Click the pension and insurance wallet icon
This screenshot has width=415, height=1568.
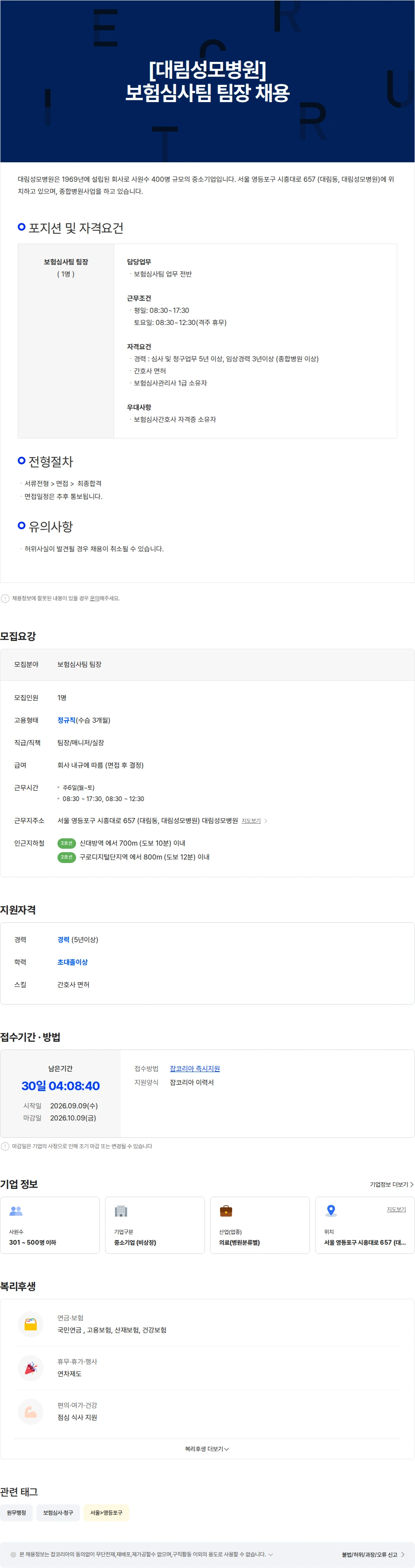point(30,1324)
